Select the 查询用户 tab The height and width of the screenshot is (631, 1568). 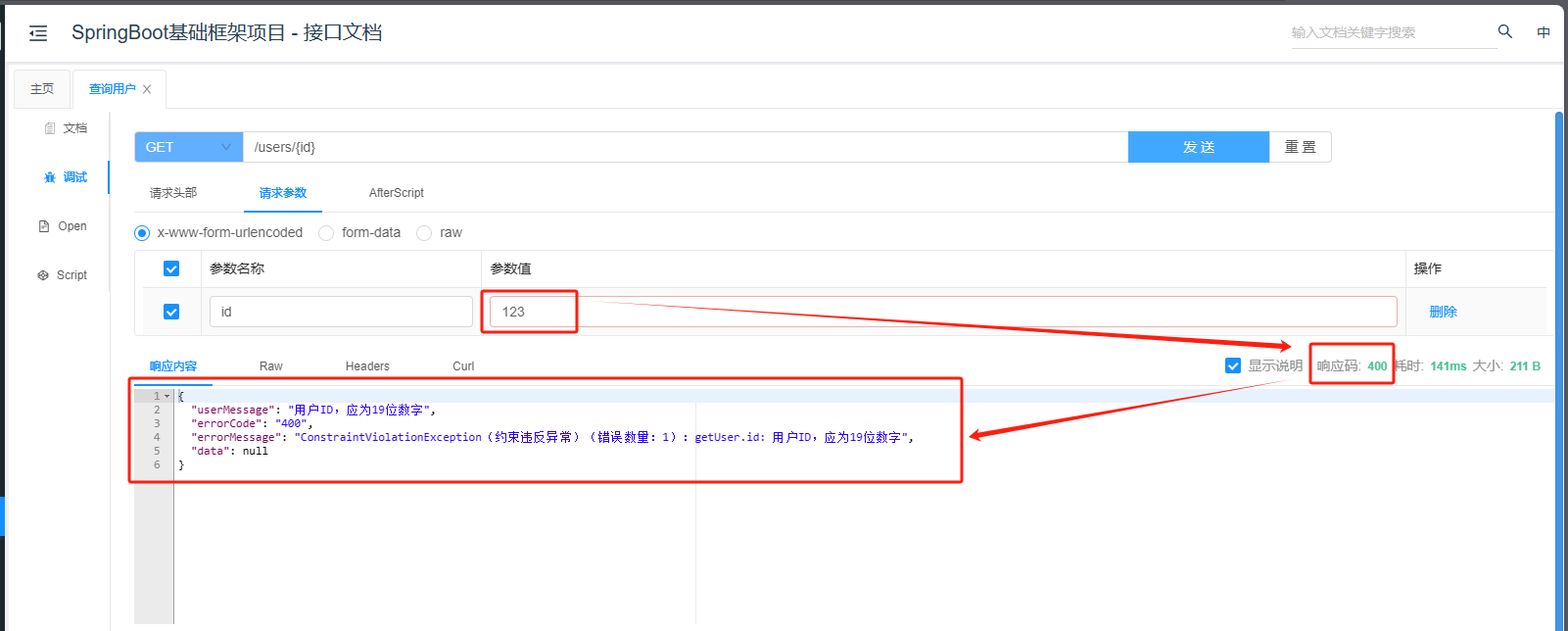pos(113,89)
